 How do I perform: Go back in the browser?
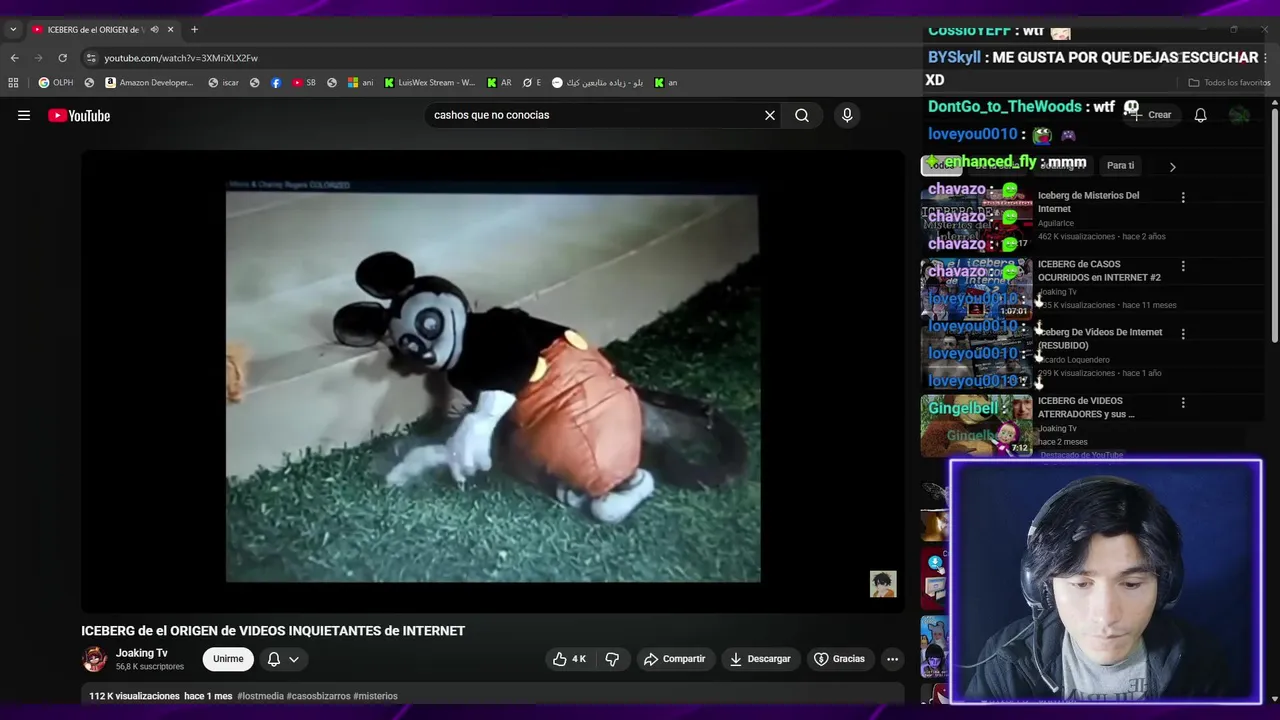point(14,58)
